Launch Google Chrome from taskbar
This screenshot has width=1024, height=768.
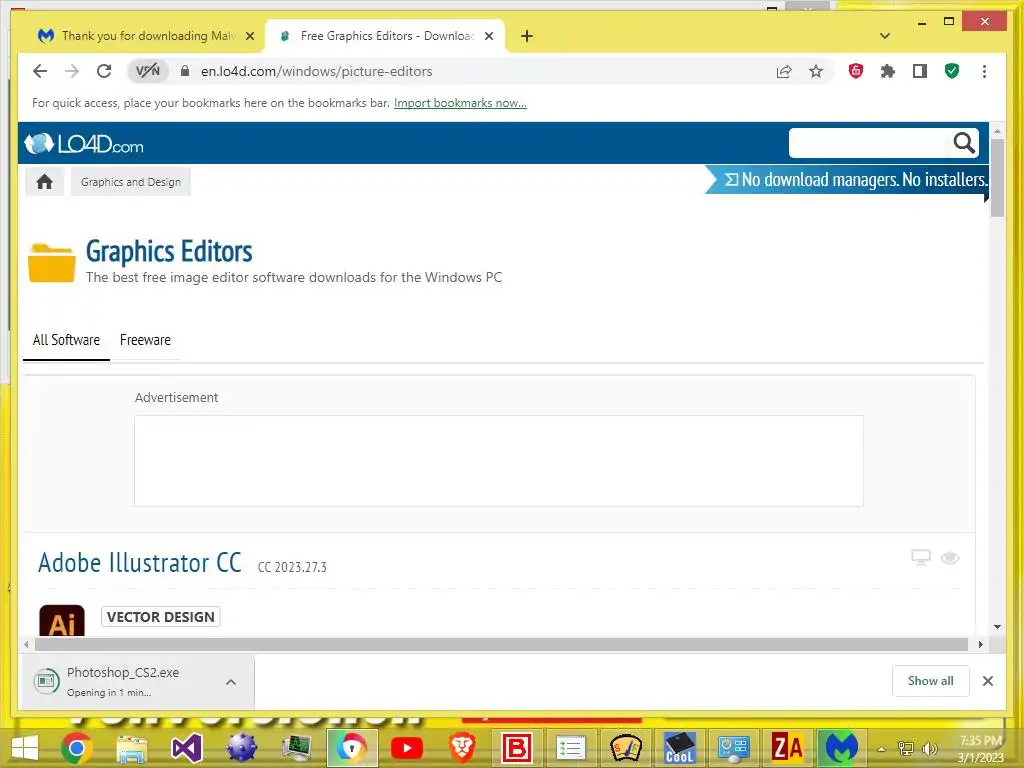pos(76,748)
